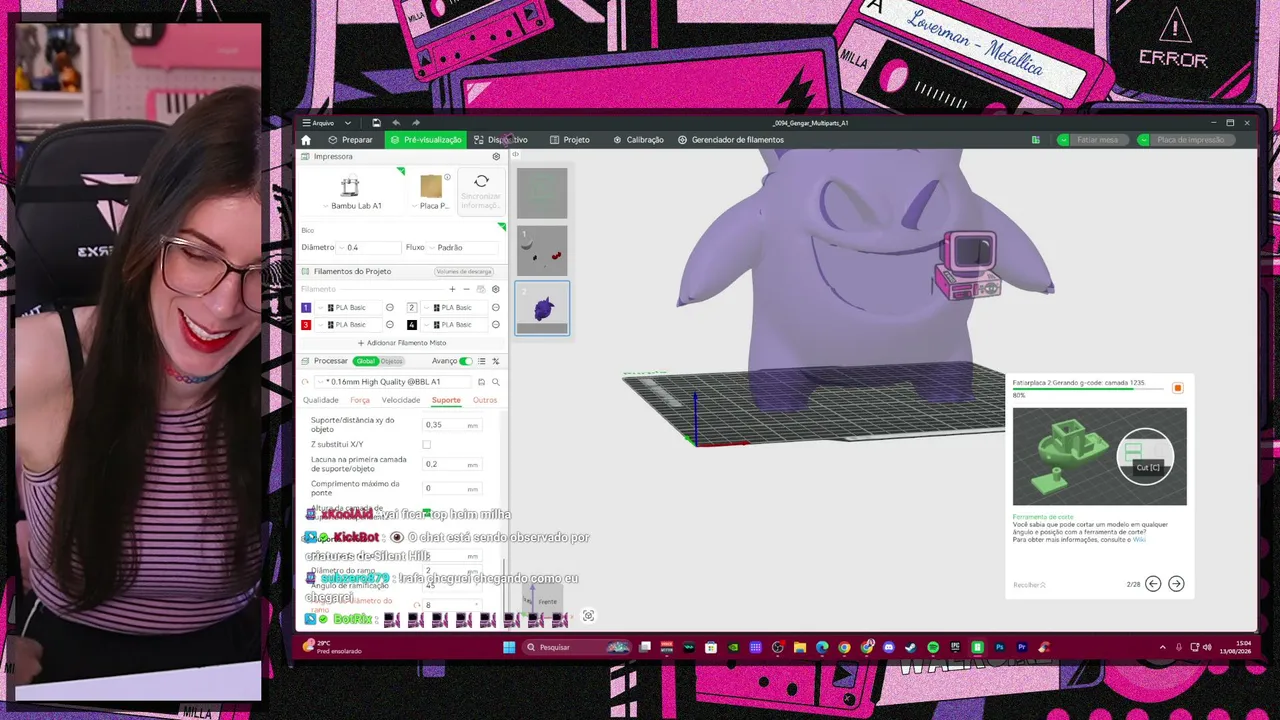Open the Wiki link in the tip

[x=1139, y=540]
